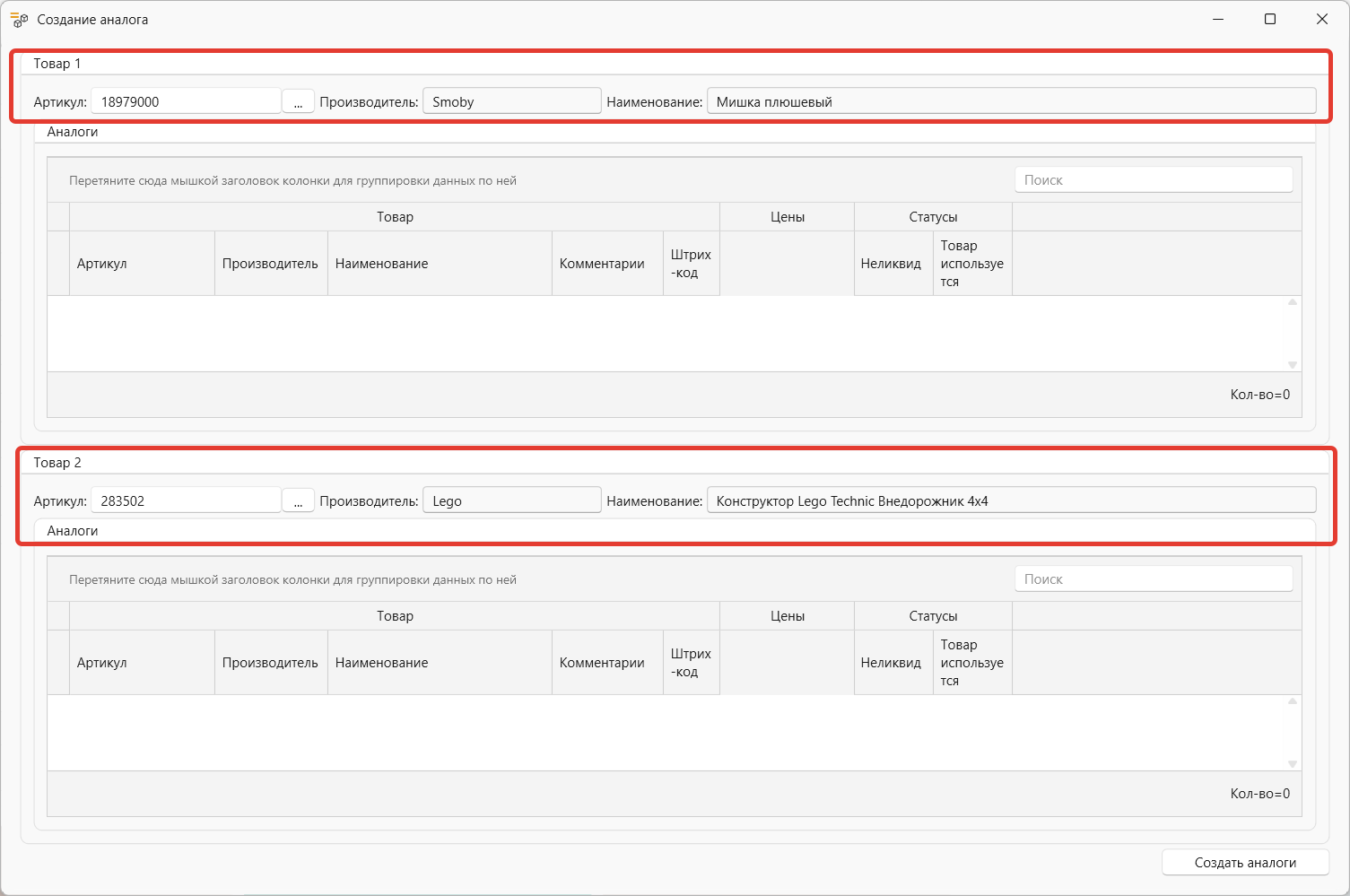
Task: Click scroll down arrow in Товар 1 grid
Action: click(1293, 365)
